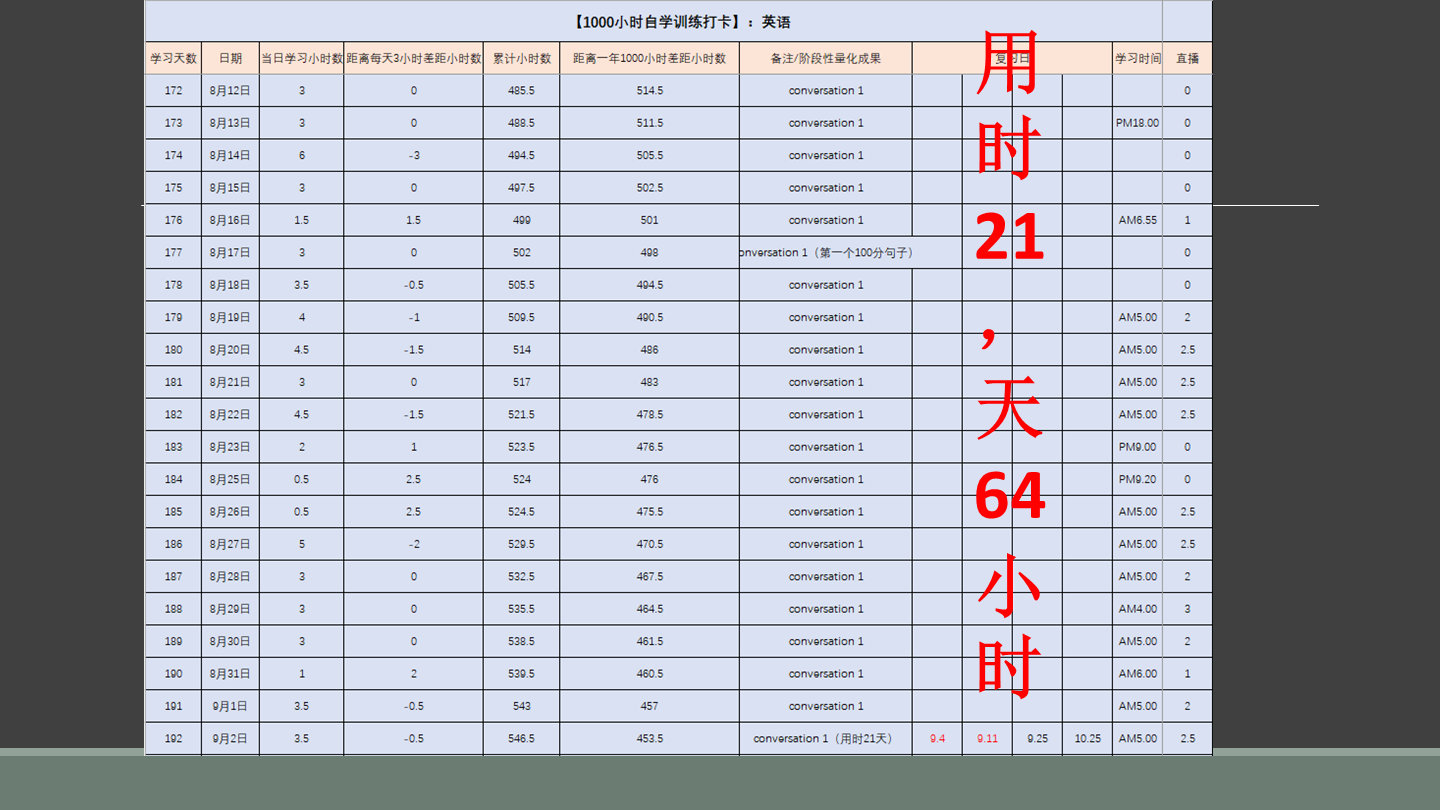The image size is (1440, 810).
Task: Click the 累计小时数 column header
Action: [521, 58]
